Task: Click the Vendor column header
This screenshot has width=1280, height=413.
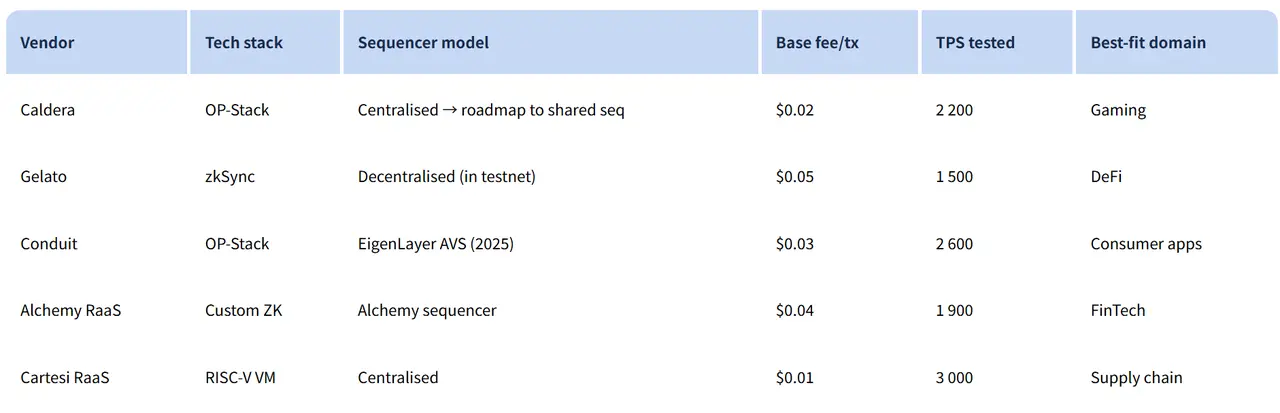Action: click(x=47, y=43)
